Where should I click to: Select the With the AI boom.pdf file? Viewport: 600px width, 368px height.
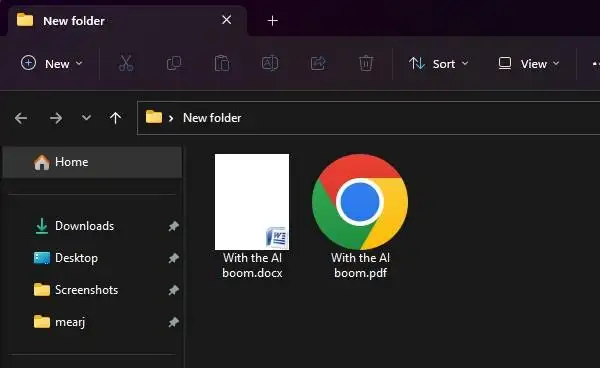click(x=360, y=216)
